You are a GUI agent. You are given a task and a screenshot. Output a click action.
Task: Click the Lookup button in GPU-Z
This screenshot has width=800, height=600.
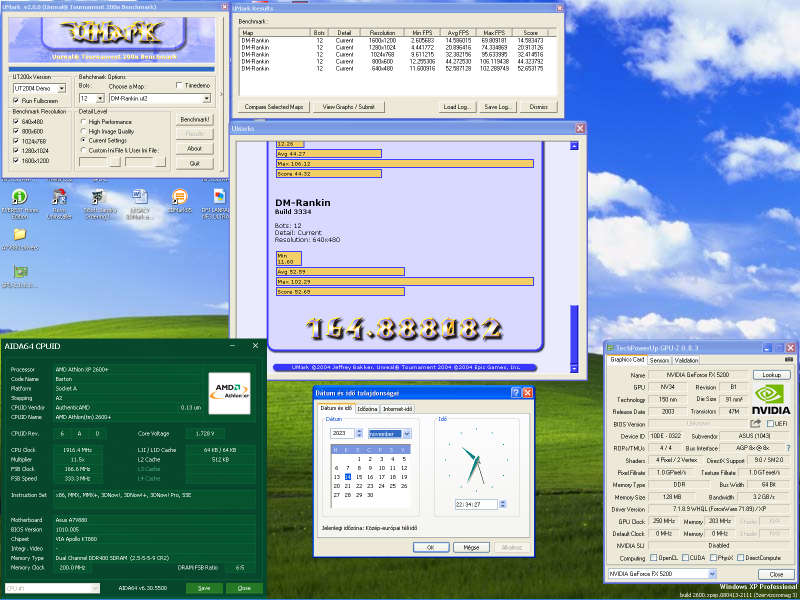(771, 374)
